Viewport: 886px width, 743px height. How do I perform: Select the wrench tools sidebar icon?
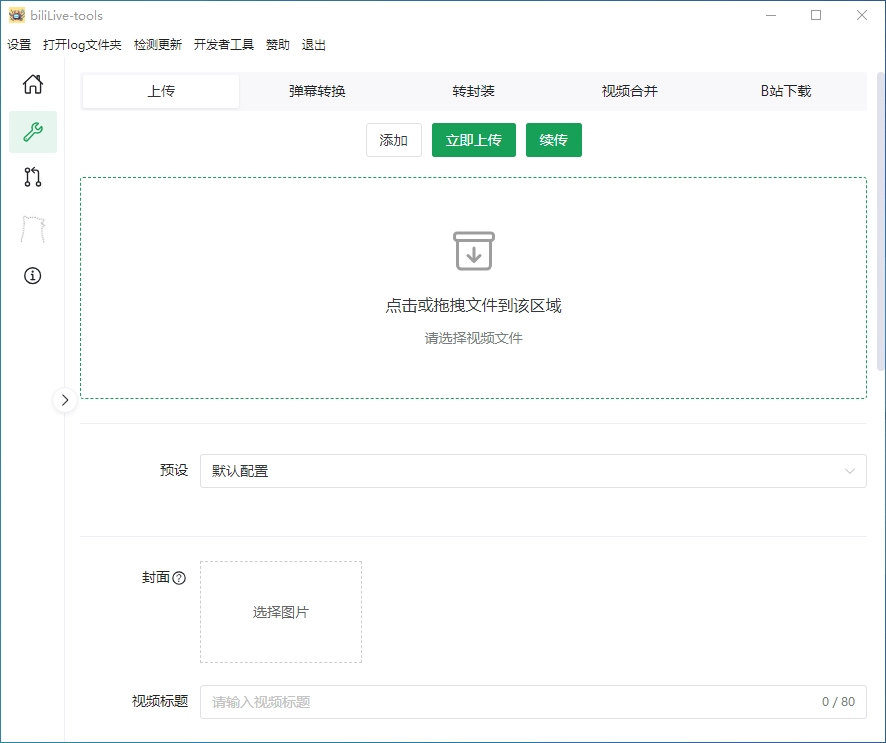coord(33,132)
